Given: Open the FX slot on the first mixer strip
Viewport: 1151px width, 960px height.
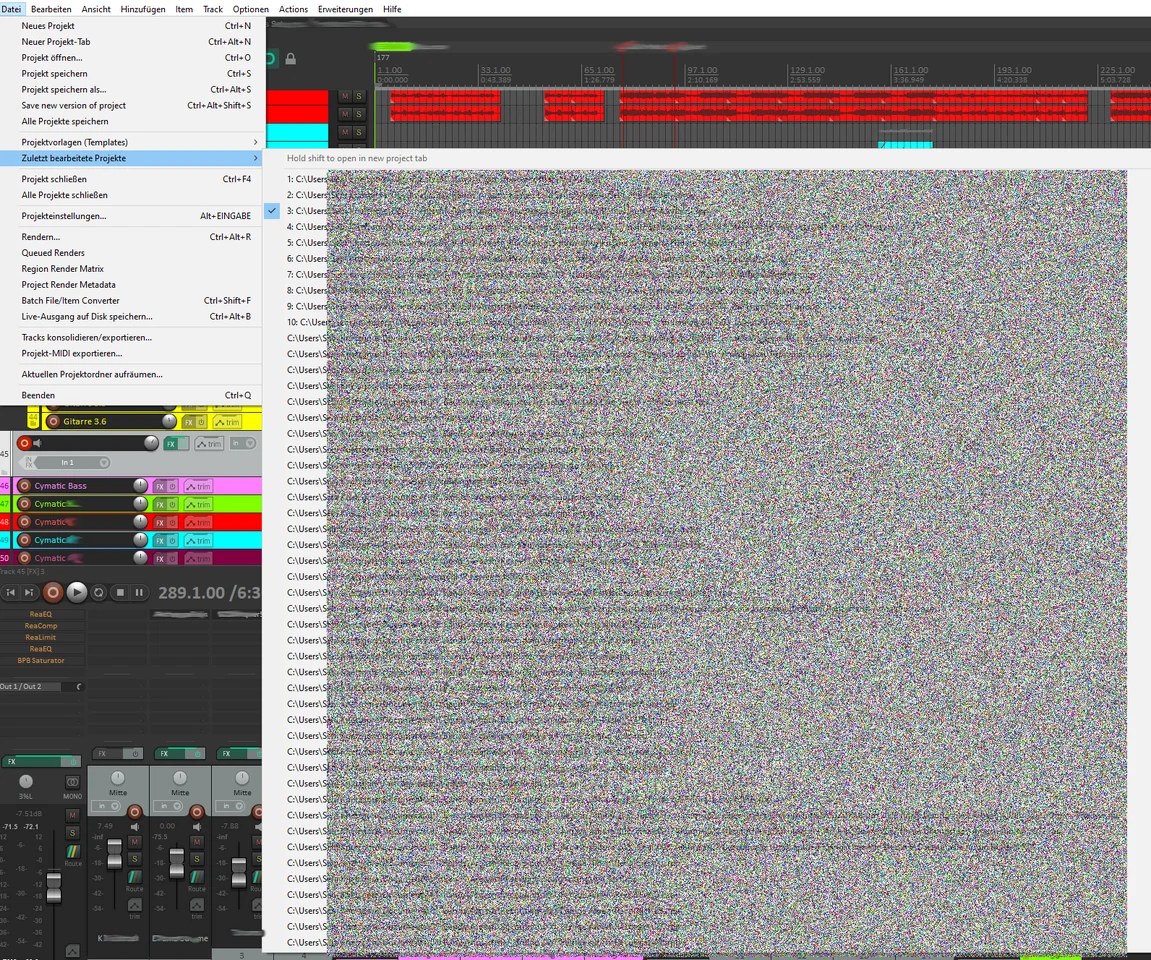Looking at the screenshot, I should click(13, 761).
